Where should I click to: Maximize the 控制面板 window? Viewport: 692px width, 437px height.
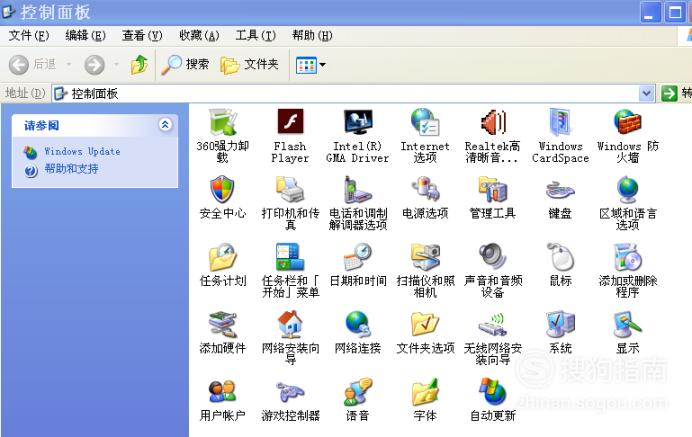click(x=675, y=12)
